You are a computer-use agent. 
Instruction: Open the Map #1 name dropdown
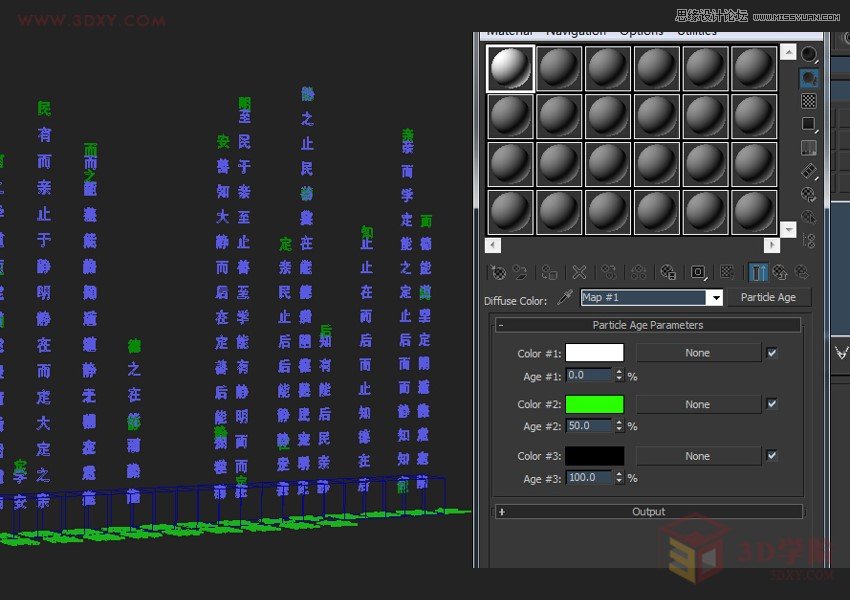(x=714, y=298)
